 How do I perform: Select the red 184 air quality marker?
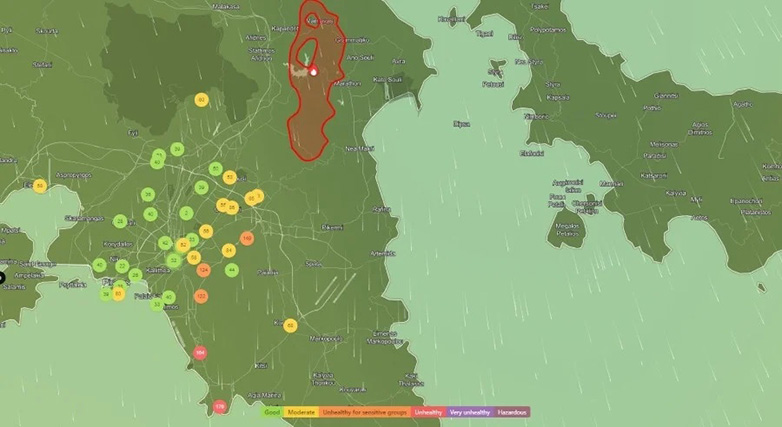(x=200, y=353)
